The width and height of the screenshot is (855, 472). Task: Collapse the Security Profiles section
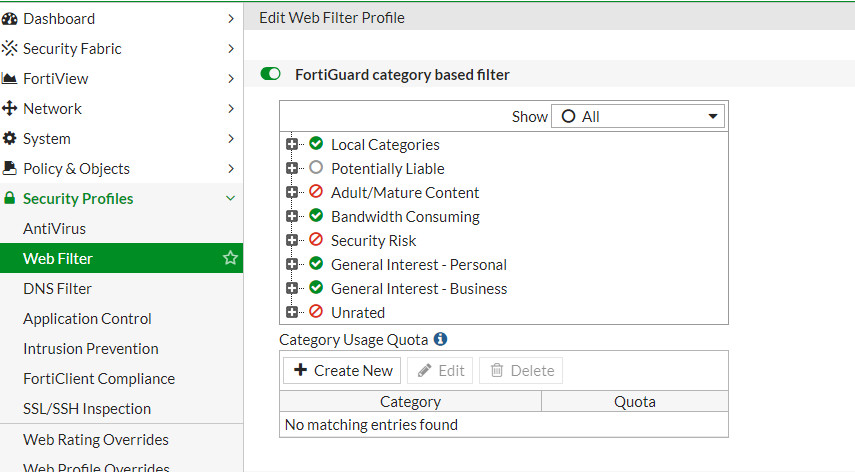pos(231,198)
